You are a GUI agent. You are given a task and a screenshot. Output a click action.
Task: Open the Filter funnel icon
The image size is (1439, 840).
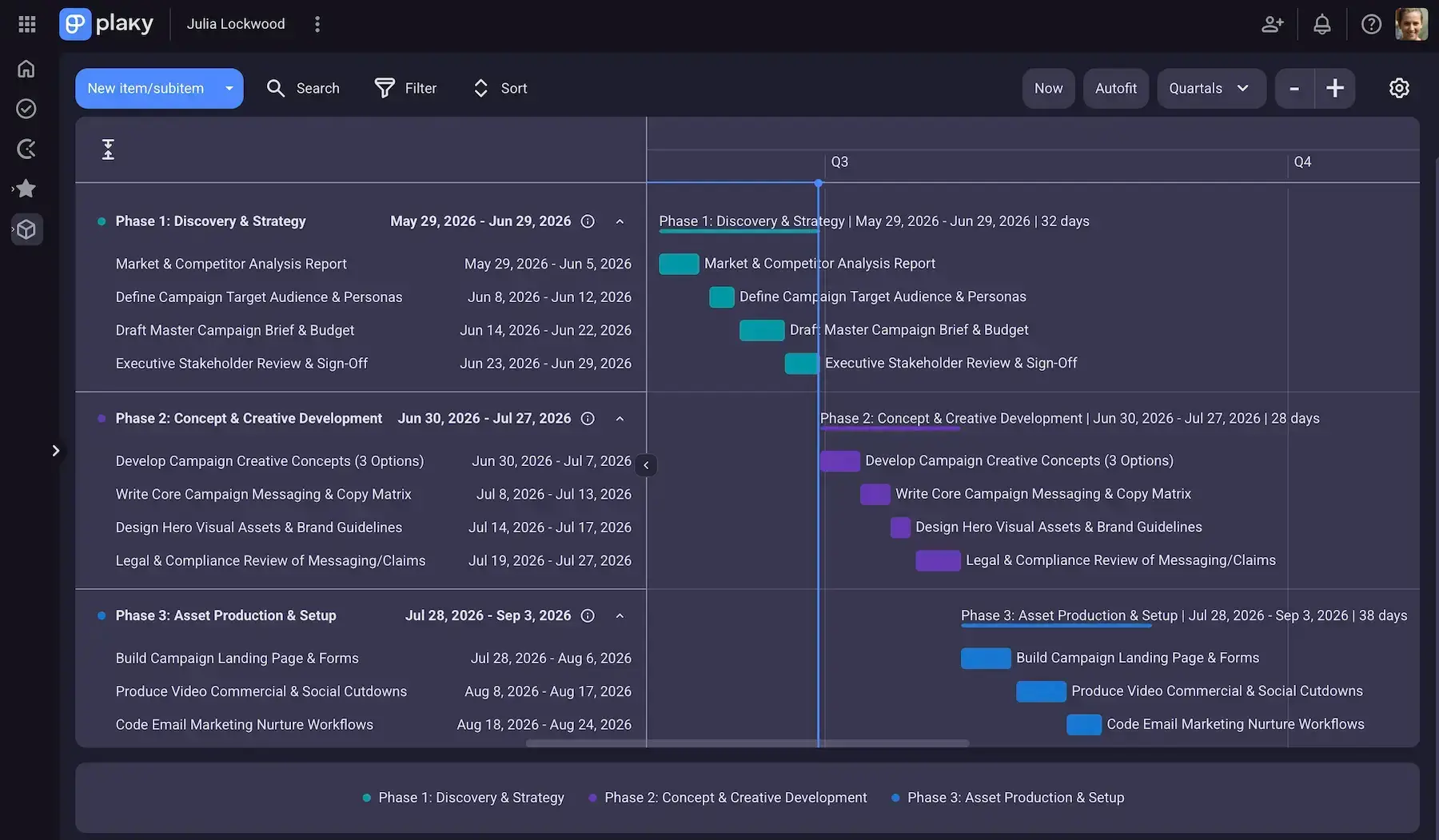(385, 88)
